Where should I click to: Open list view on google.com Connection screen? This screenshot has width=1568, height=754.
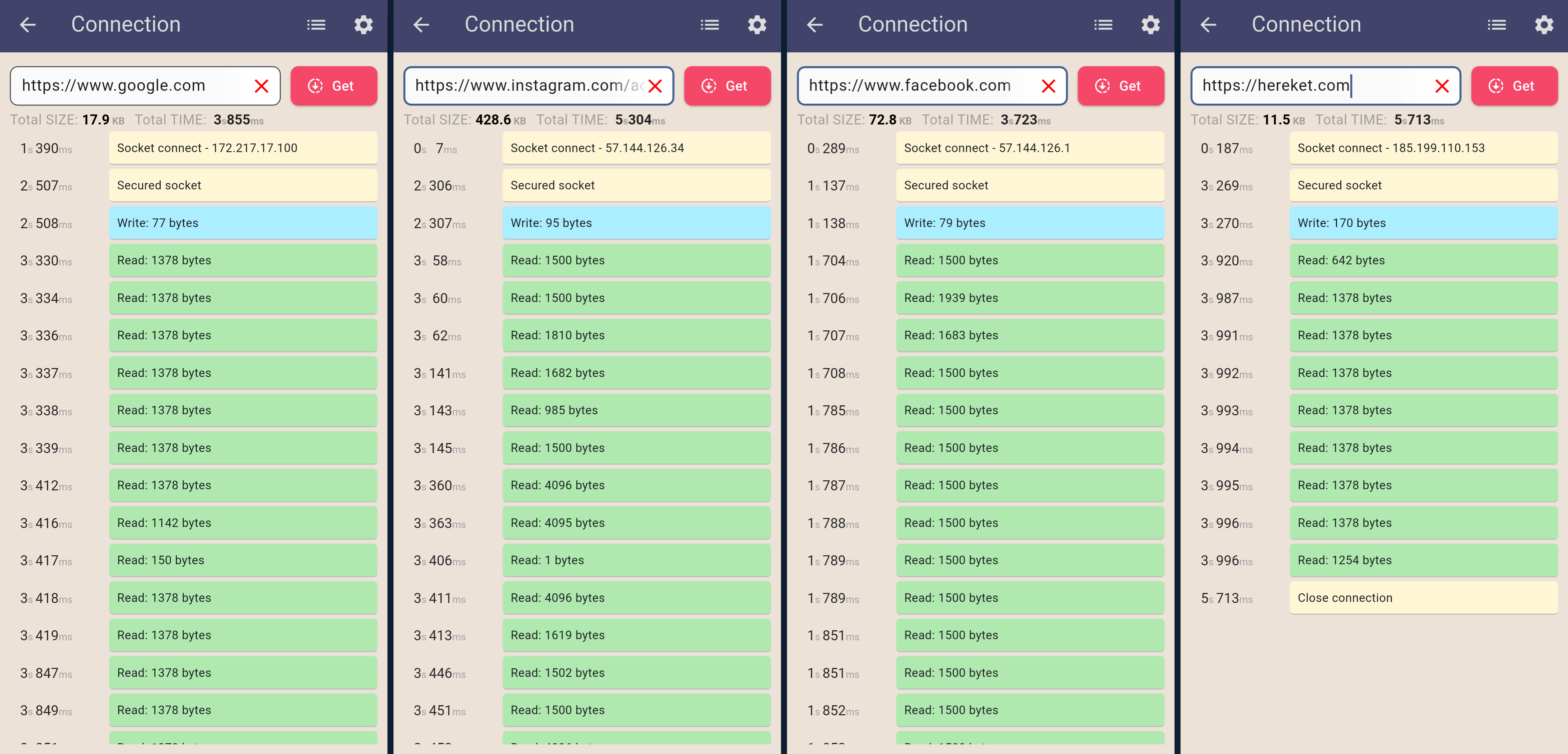point(316,25)
